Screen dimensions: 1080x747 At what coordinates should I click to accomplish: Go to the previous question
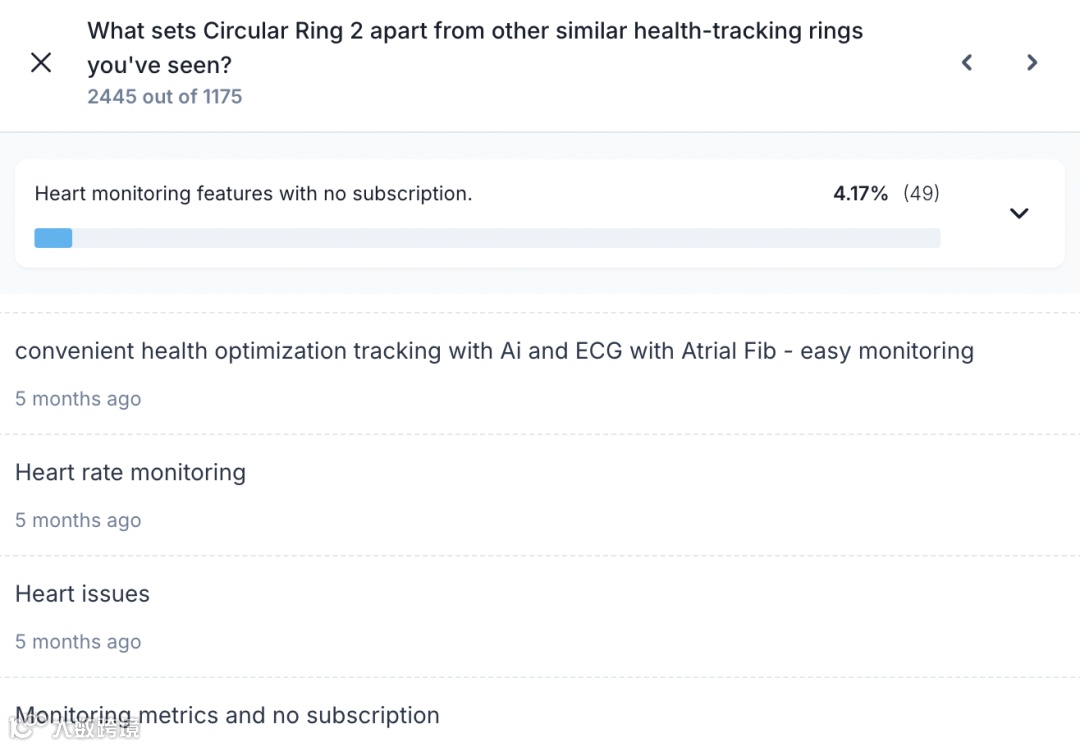967,63
